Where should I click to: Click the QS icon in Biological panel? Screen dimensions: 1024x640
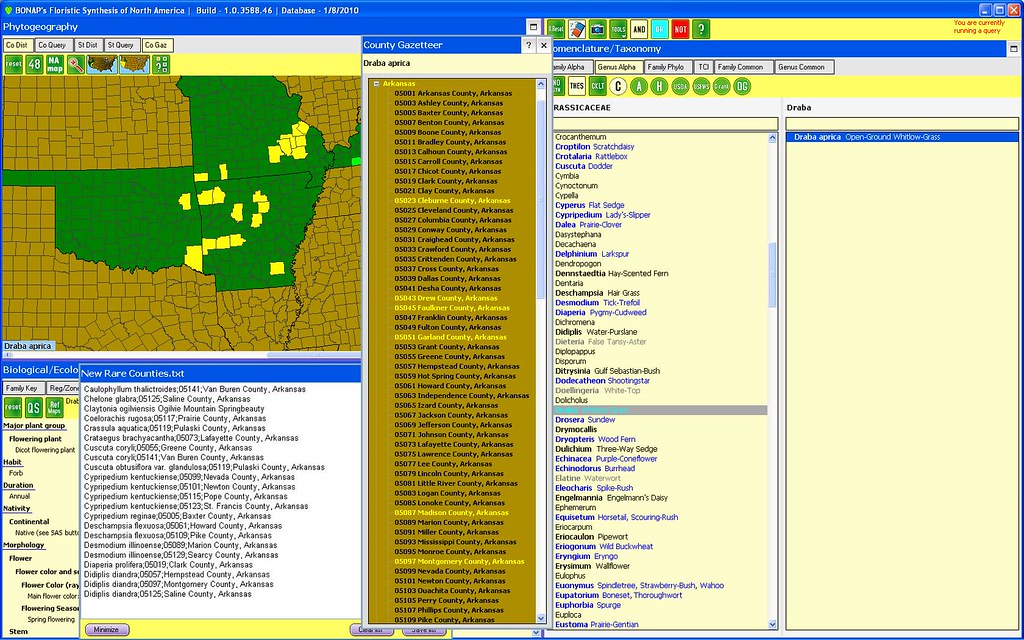34,407
